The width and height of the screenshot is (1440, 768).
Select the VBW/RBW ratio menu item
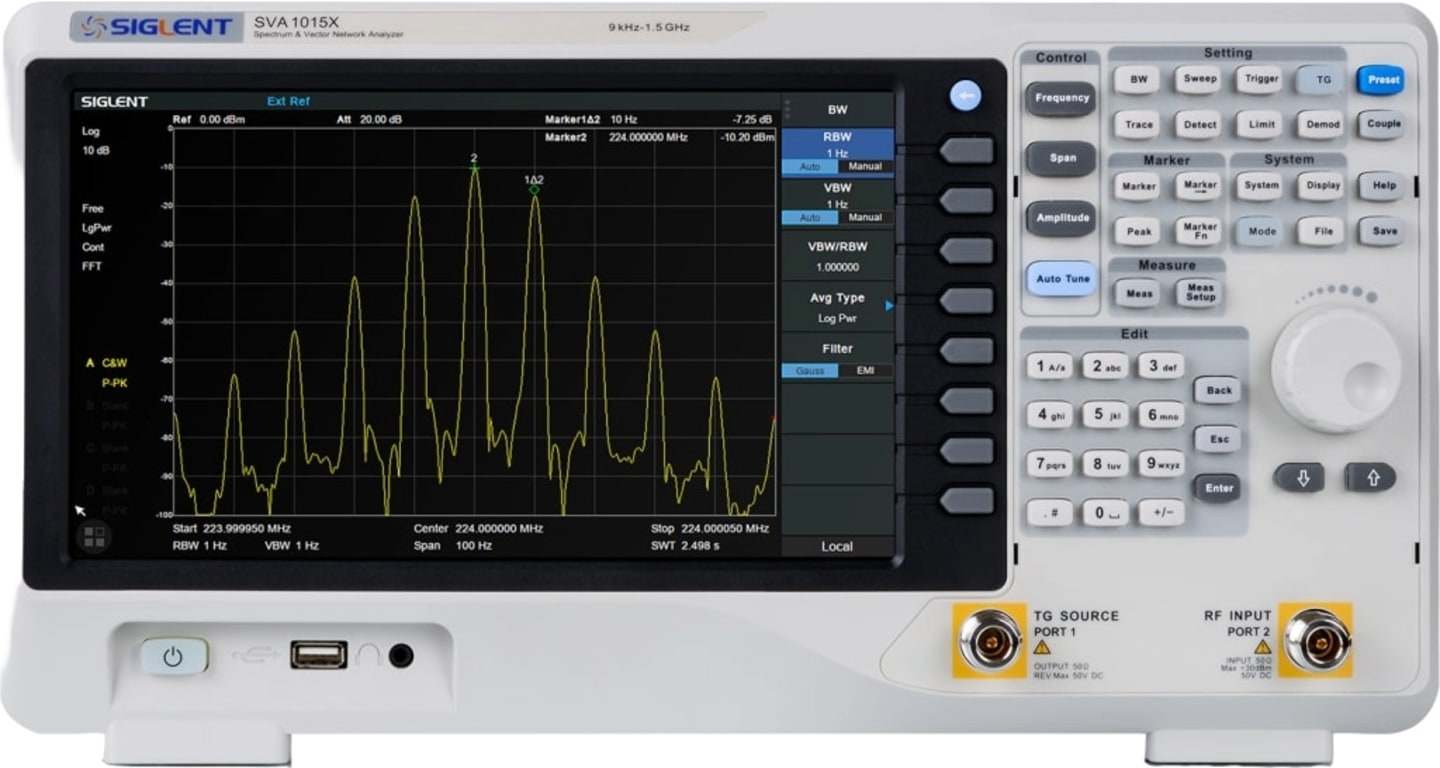coord(837,256)
